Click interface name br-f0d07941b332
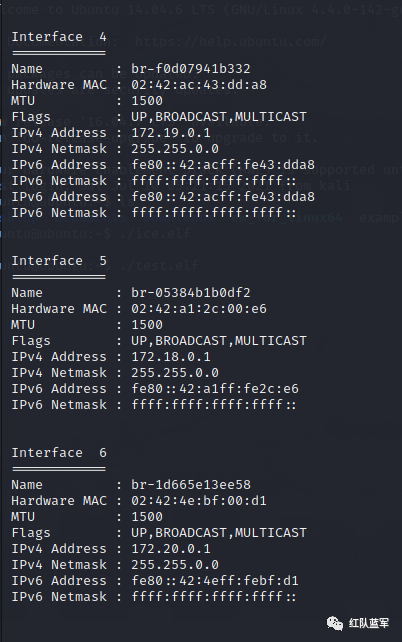This screenshot has width=402, height=642. 191,69
